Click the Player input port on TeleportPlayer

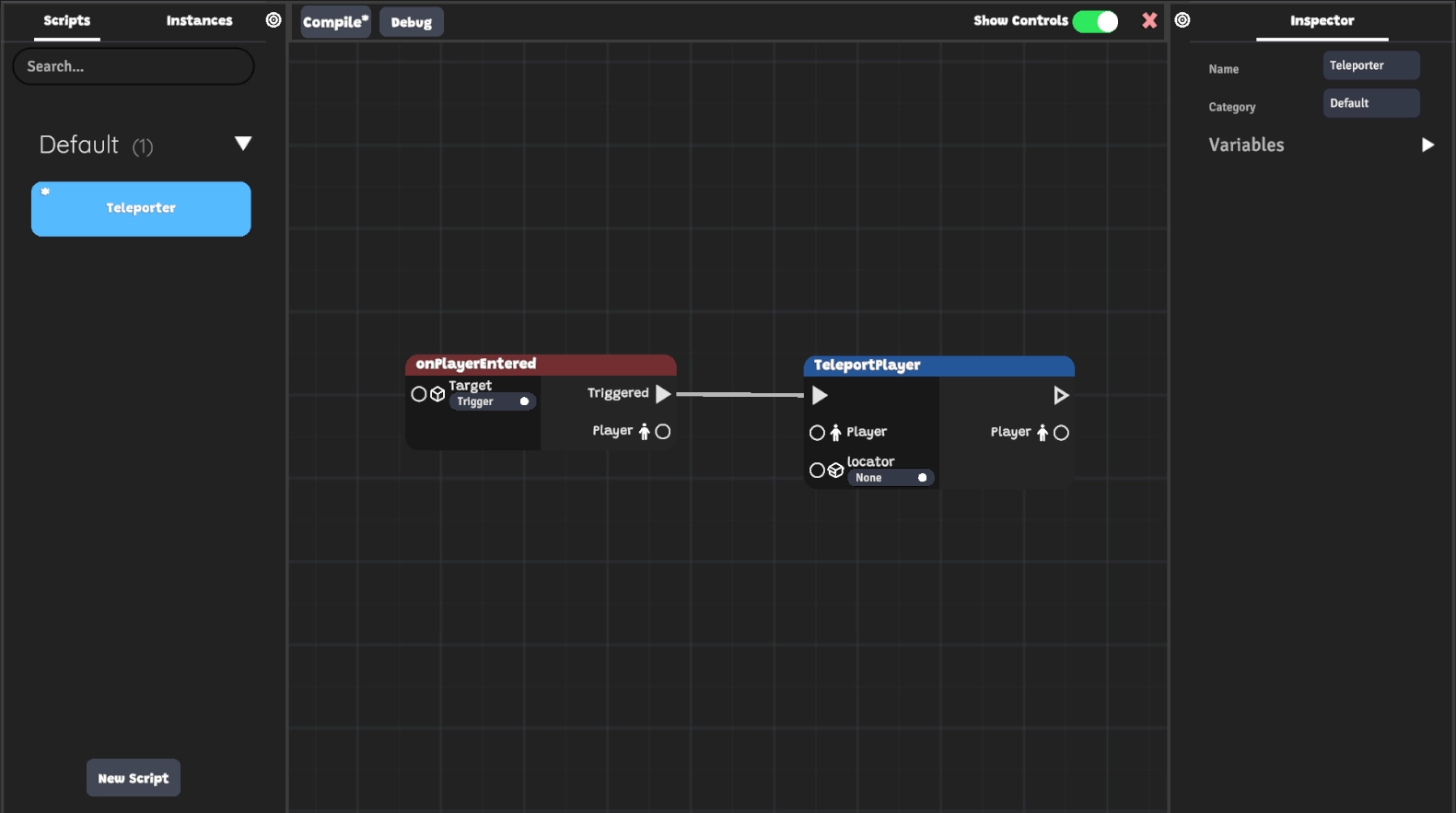[817, 433]
